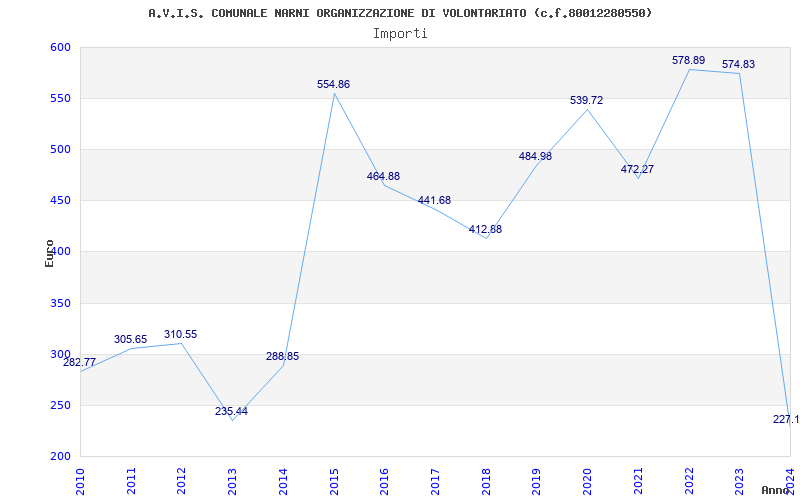
Task: Click the 450 y-axis tick
Action: pyautogui.click(x=60, y=201)
